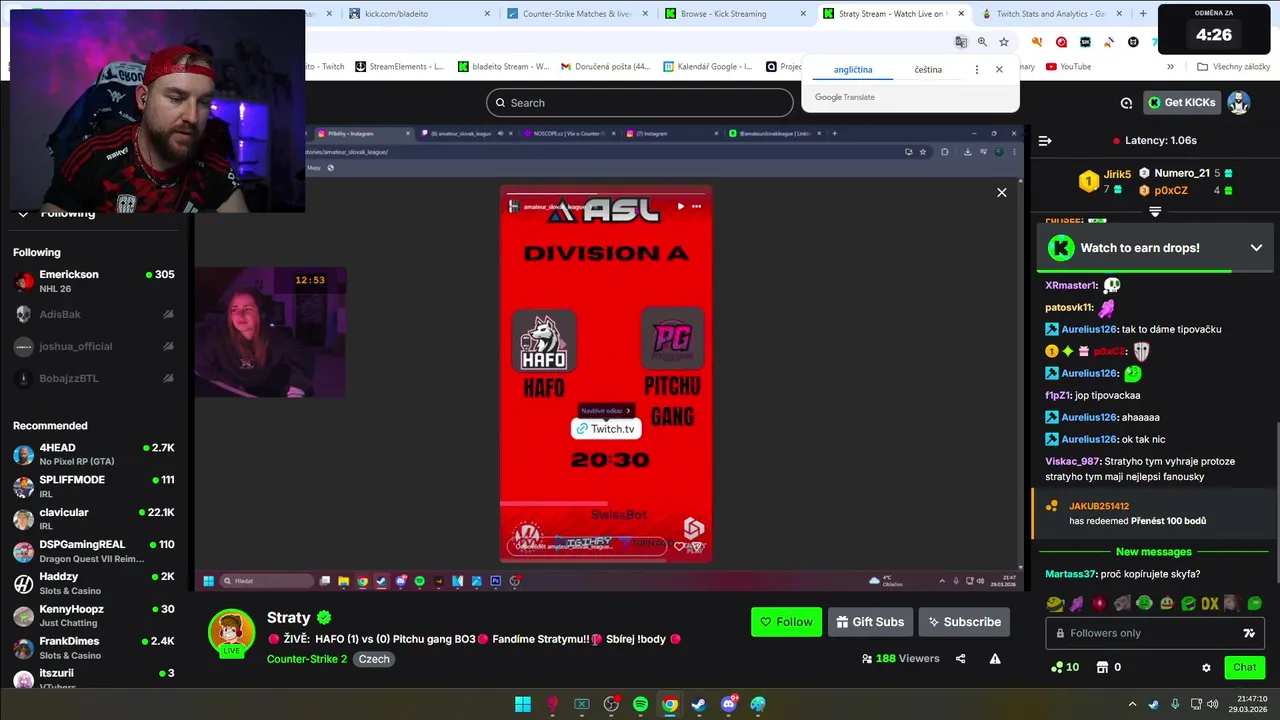Switch to the kick.com/bladeito tab
This screenshot has height=720, width=1280.
(x=420, y=14)
